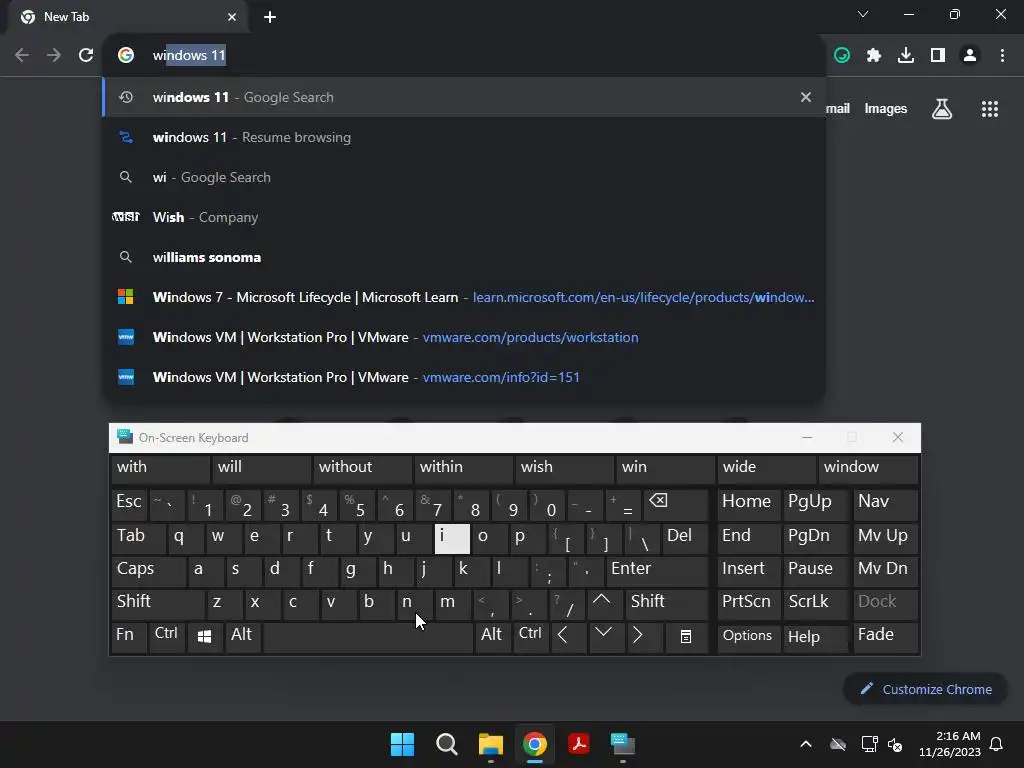Viewport: 1024px width, 768px height.
Task: Toggle Caps lock key on keyboard
Action: pyautogui.click(x=148, y=570)
